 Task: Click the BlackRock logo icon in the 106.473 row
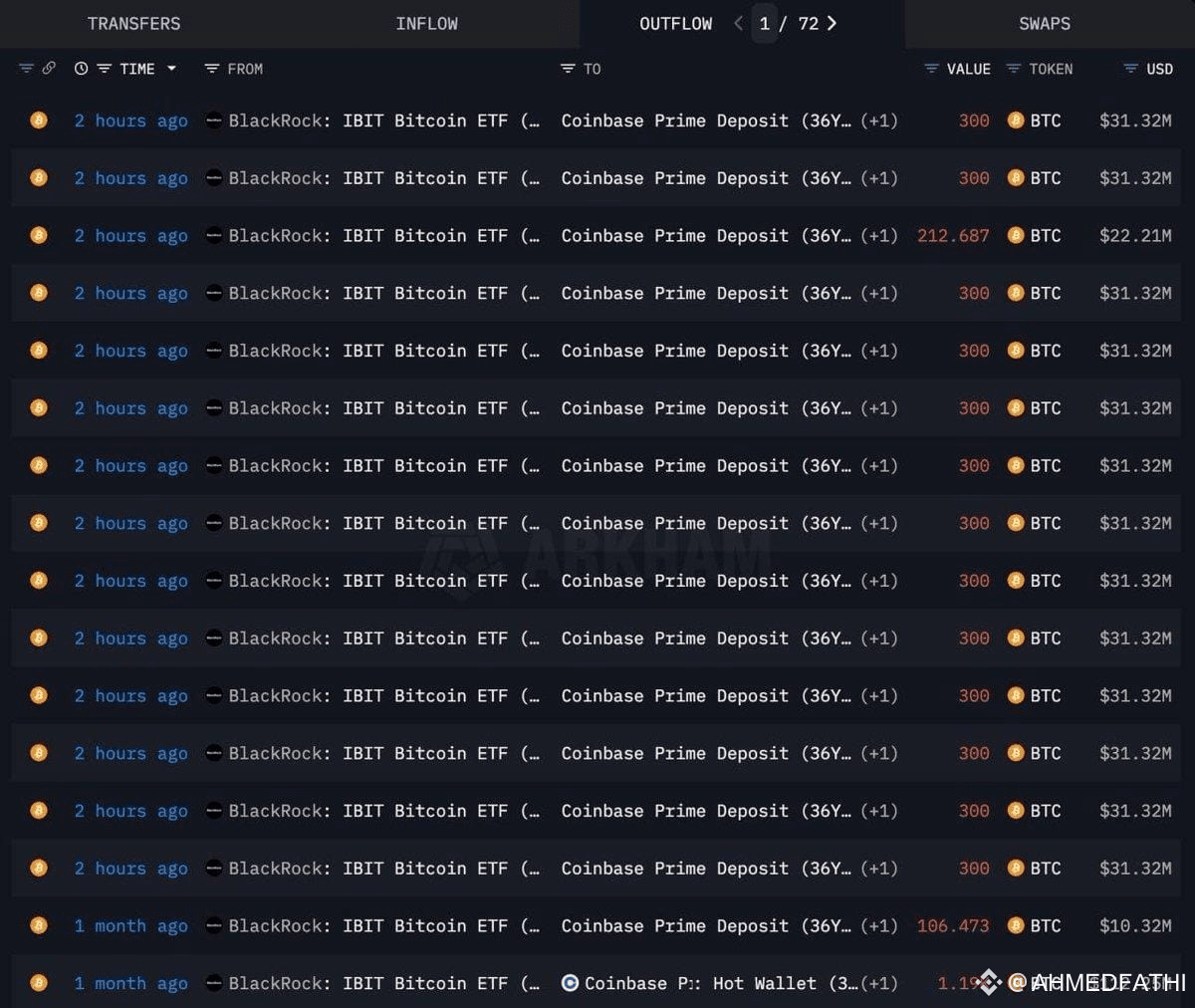click(x=213, y=926)
